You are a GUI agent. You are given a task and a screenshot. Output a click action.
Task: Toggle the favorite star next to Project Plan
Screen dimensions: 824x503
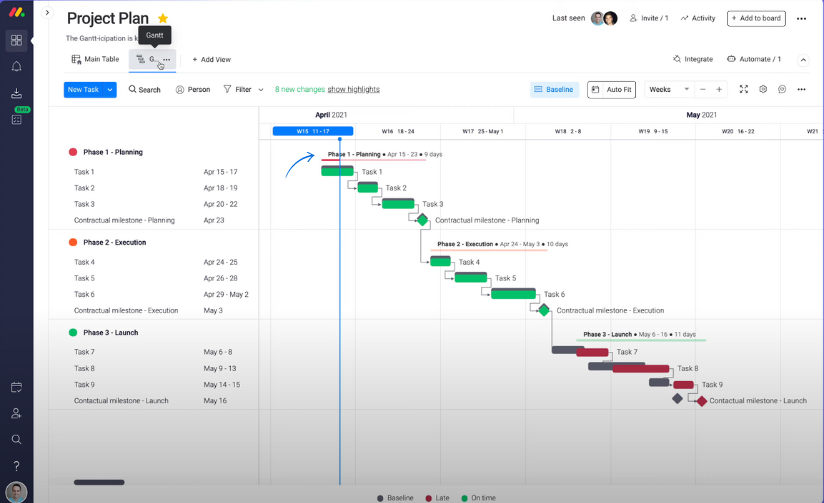pos(163,18)
